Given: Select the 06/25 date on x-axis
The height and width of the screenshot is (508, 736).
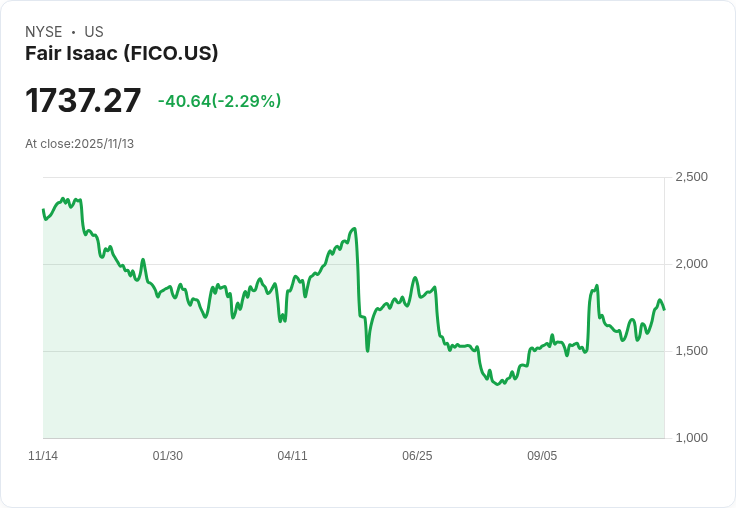Looking at the screenshot, I should tap(417, 456).
